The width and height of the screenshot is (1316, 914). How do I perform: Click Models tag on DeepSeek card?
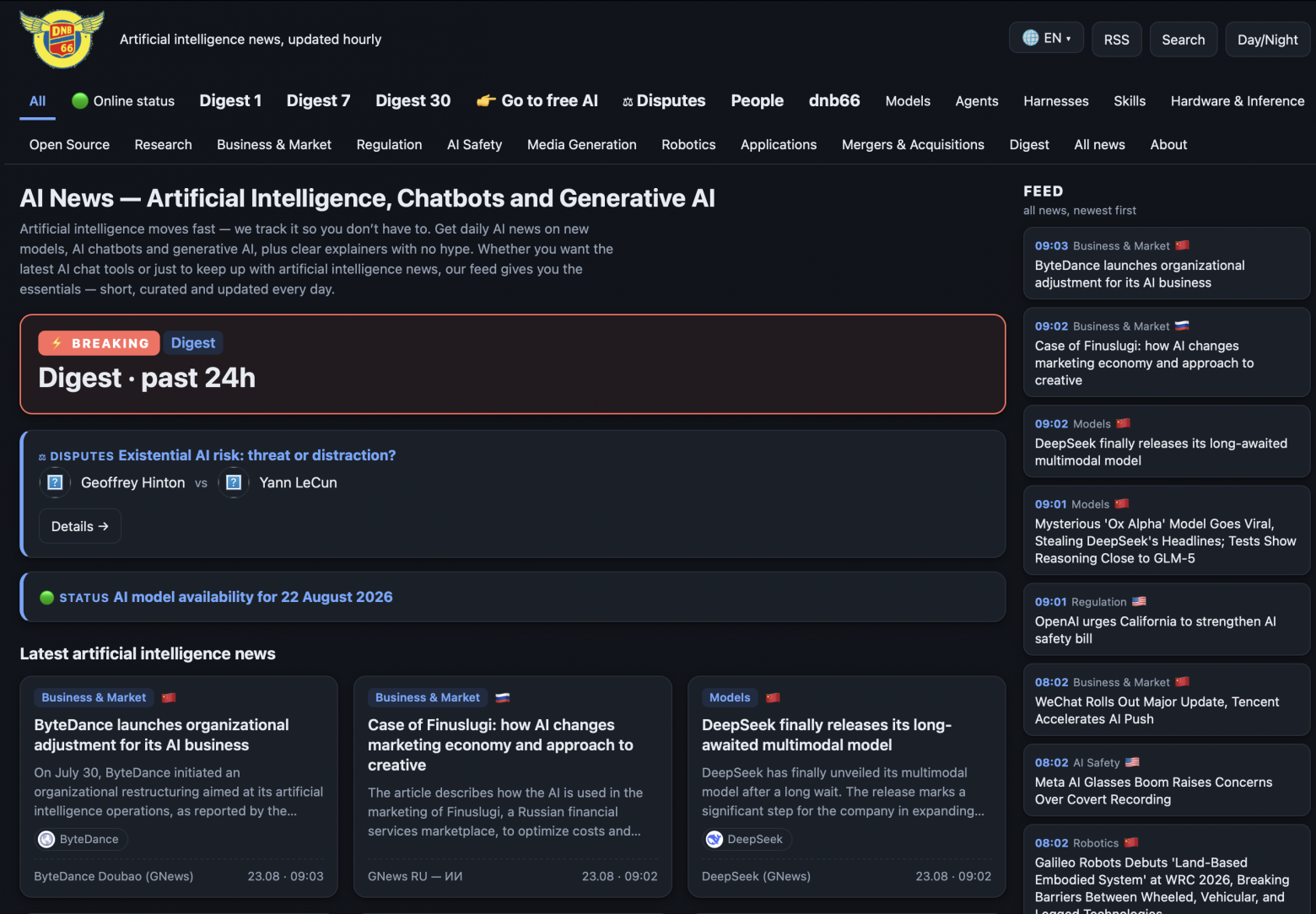coord(730,698)
